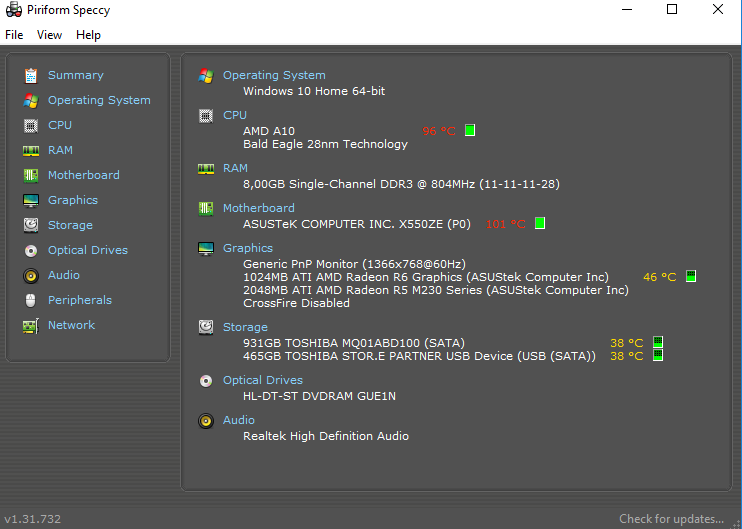
Task: Click Check for updates link
Action: pyautogui.click(x=671, y=519)
